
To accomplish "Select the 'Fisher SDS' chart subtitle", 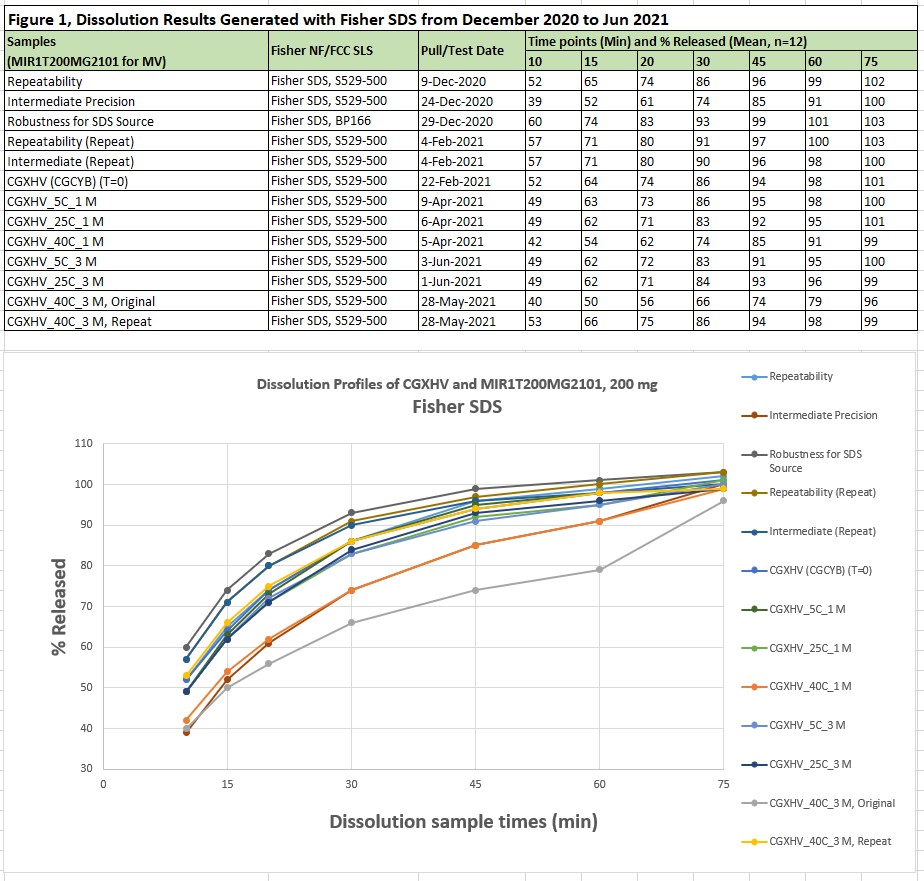I will click(x=457, y=407).
